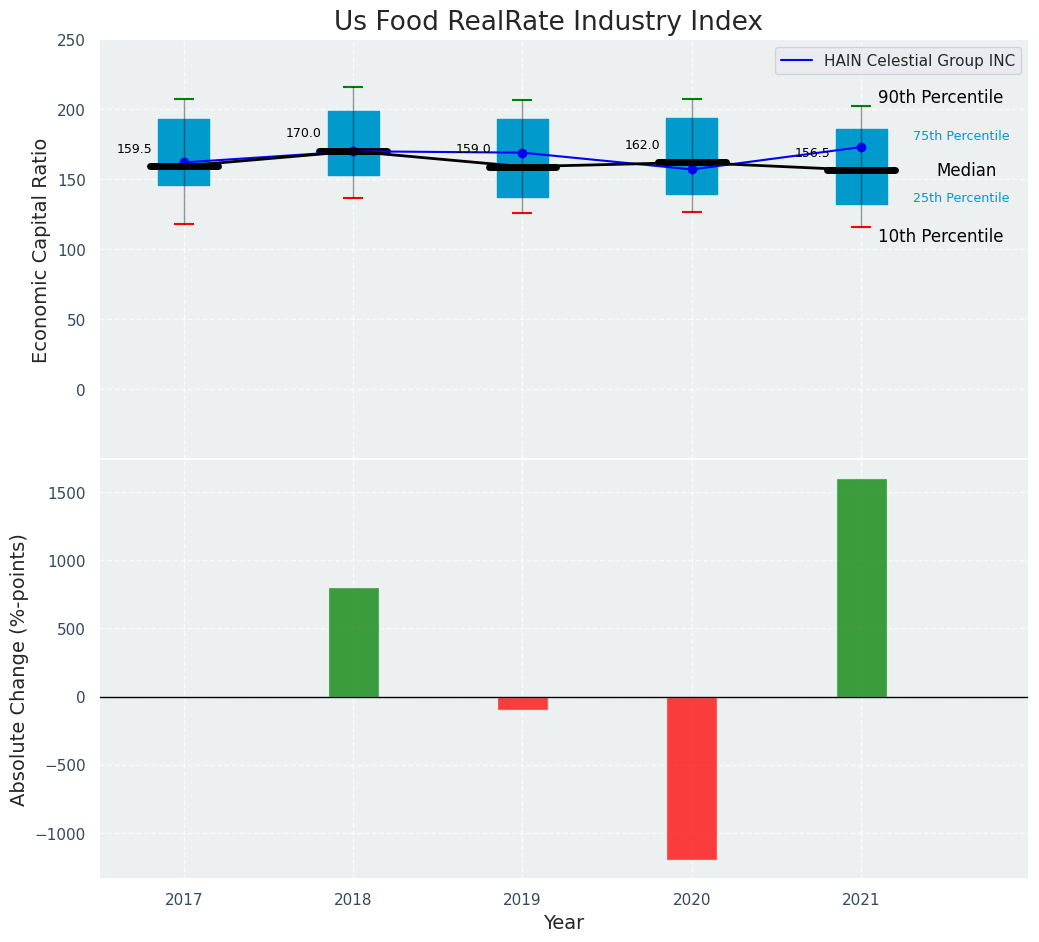Click the 159.5 median value label
Screen dimensions: 1039x942
pyautogui.click(x=134, y=149)
